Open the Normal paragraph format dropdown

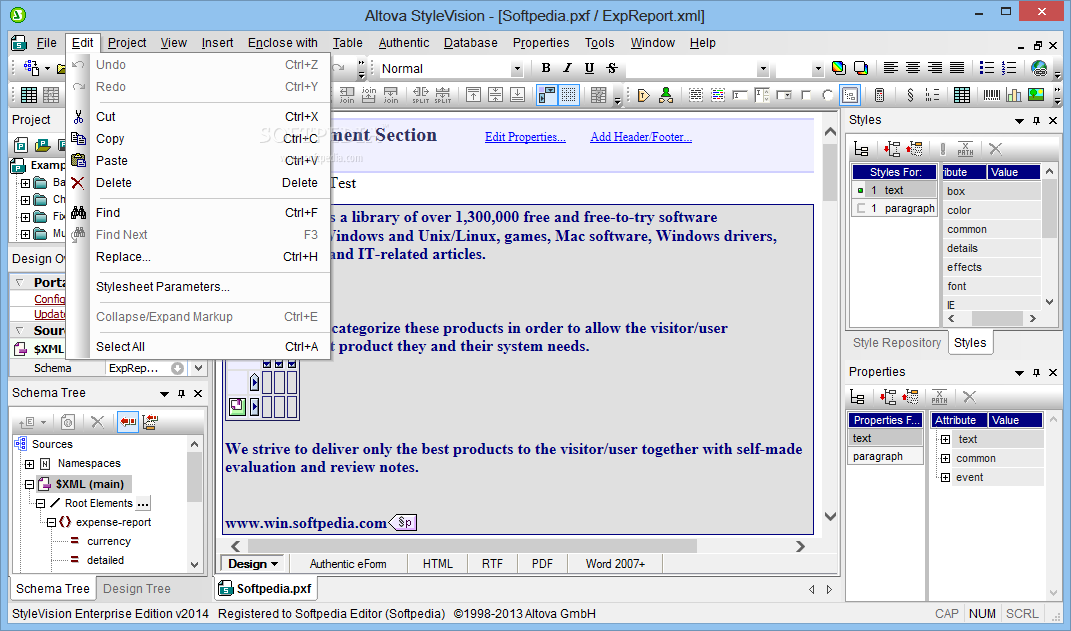pyautogui.click(x=516, y=68)
